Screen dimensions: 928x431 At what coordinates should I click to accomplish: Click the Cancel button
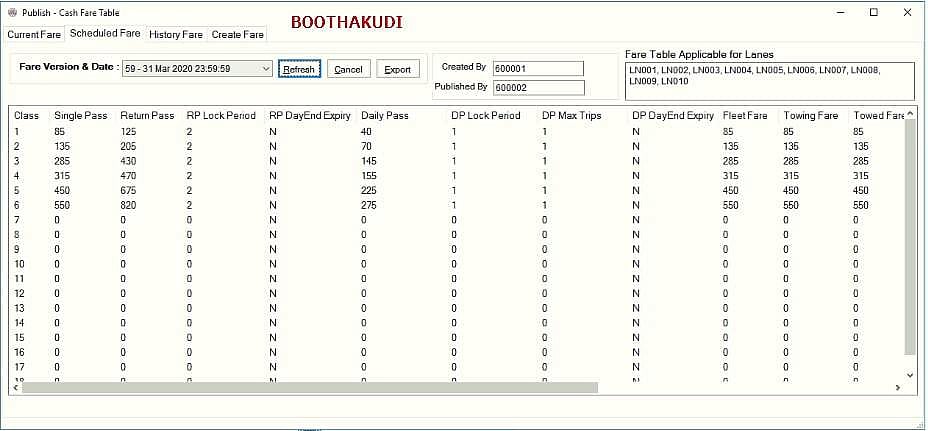point(348,69)
